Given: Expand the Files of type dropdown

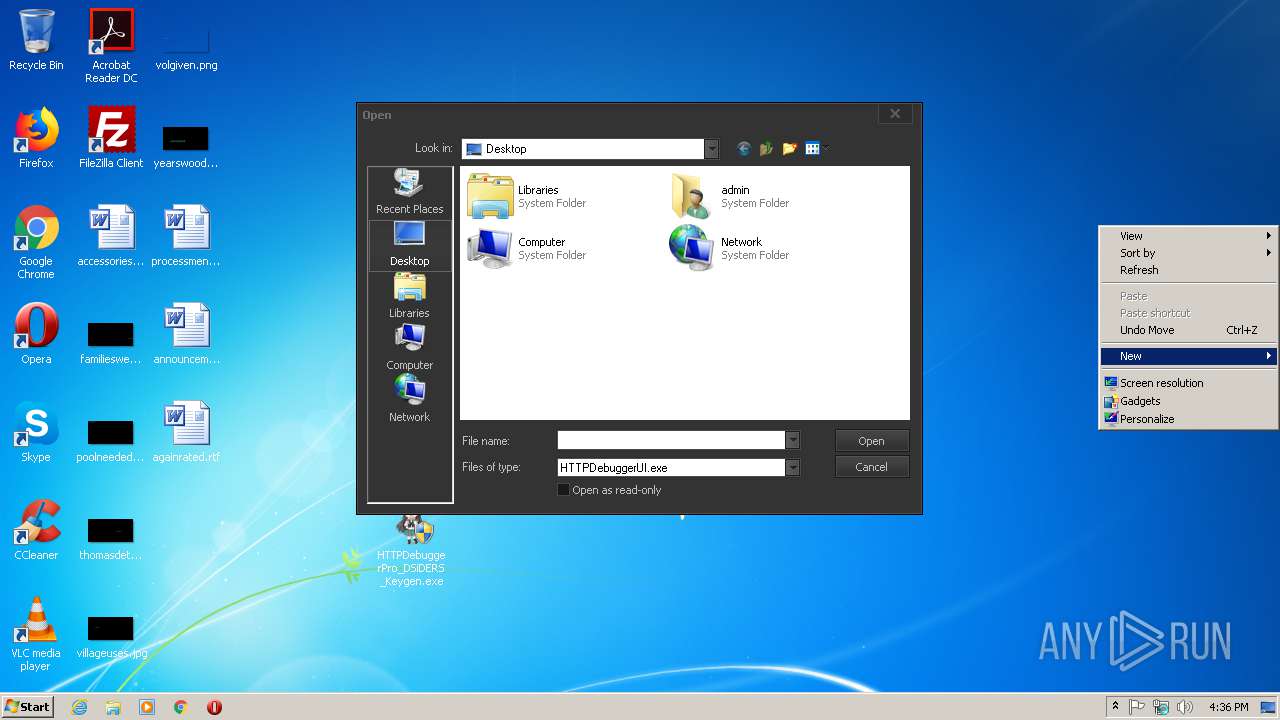Looking at the screenshot, I should tap(792, 467).
